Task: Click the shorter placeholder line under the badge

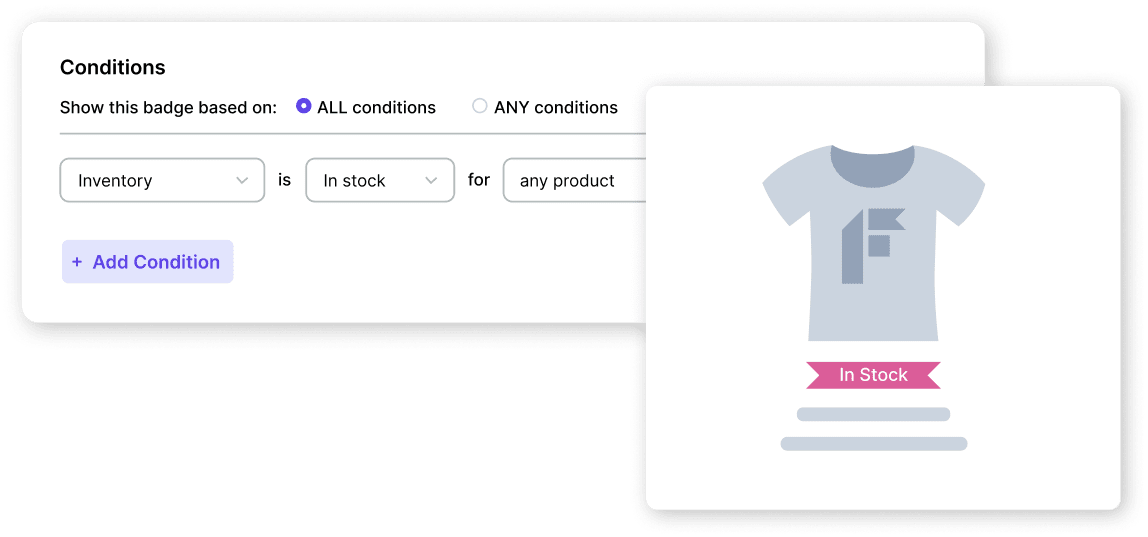Action: coord(873,414)
